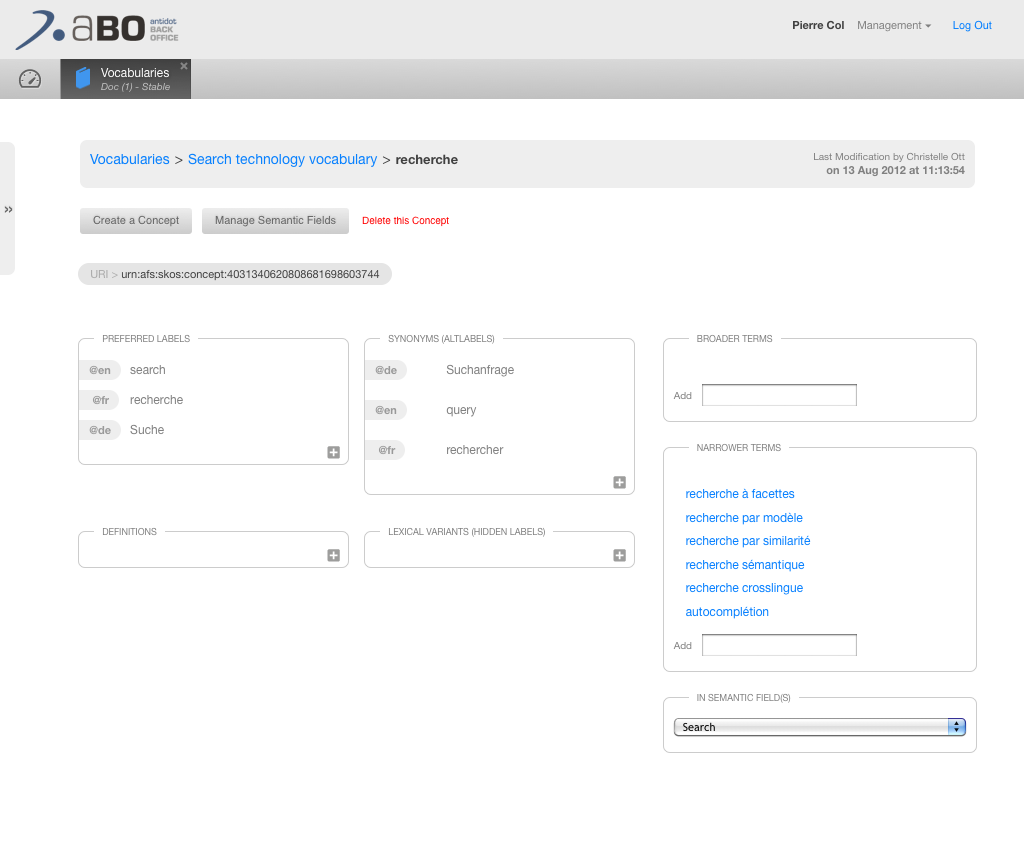
Task: Click the Log Out link
Action: 972,26
